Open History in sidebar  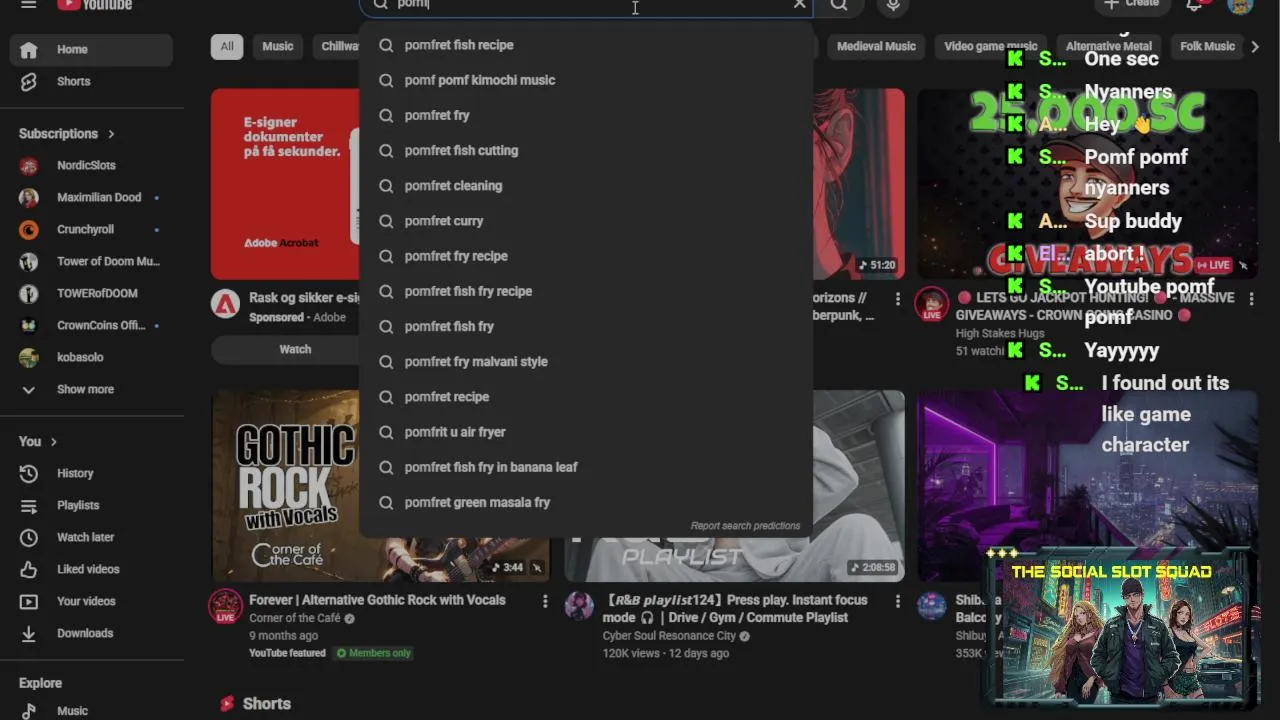pos(92,473)
